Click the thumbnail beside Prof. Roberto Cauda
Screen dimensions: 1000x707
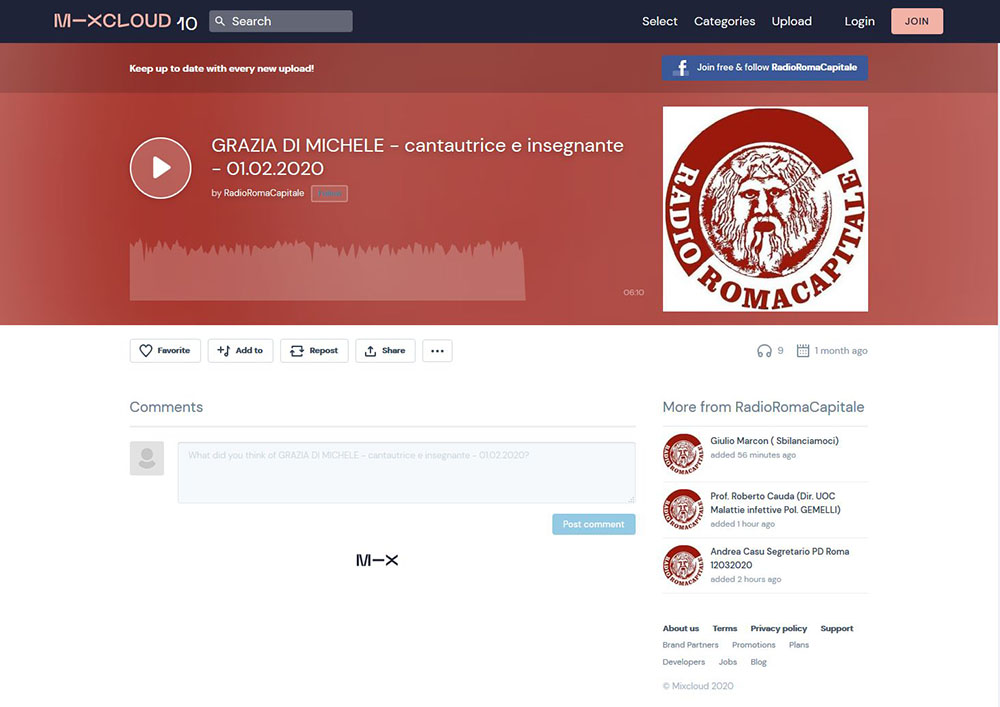click(x=683, y=509)
